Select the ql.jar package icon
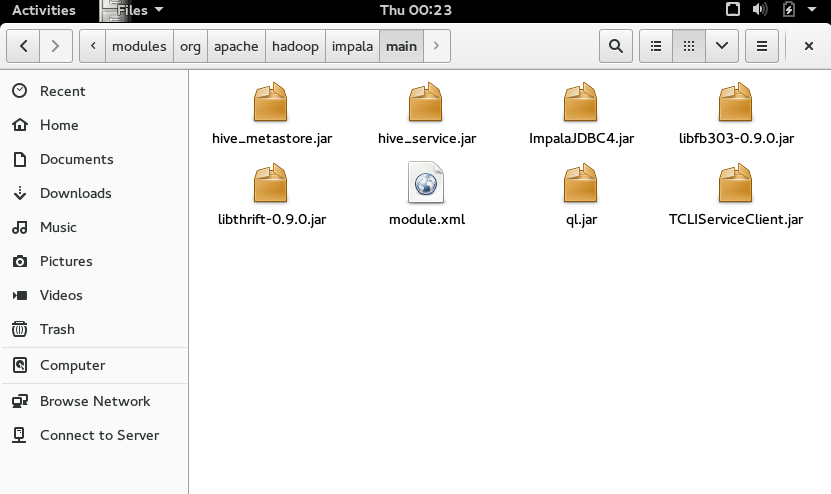This screenshot has width=831, height=494. click(581, 183)
